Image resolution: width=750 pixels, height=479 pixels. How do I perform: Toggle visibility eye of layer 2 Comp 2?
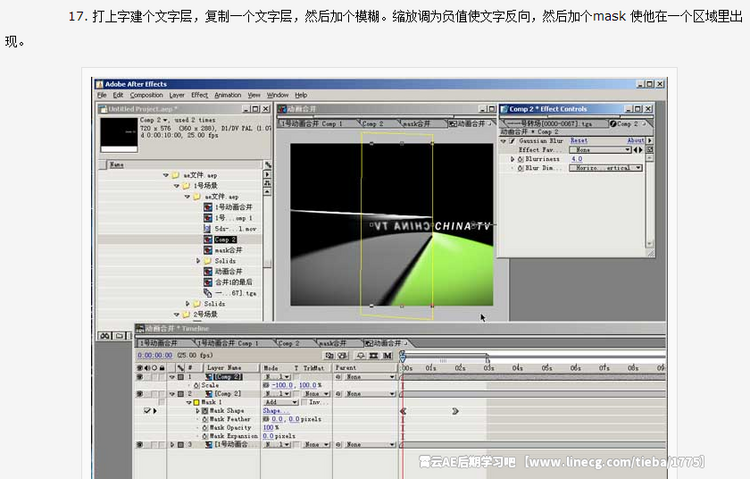click(x=140, y=394)
